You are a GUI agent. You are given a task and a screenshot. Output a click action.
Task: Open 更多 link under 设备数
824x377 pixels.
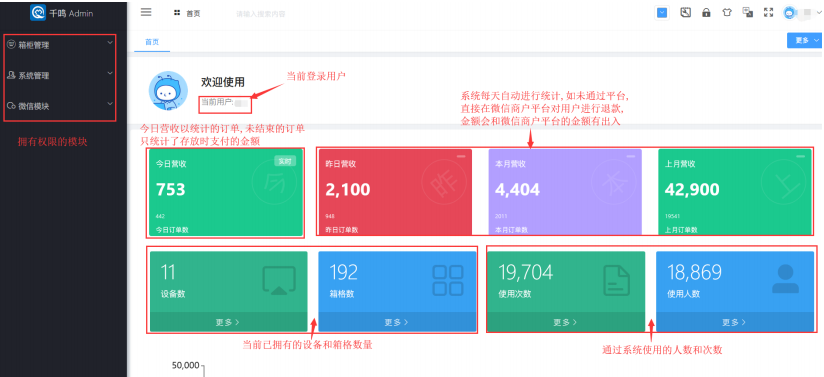coord(228,322)
